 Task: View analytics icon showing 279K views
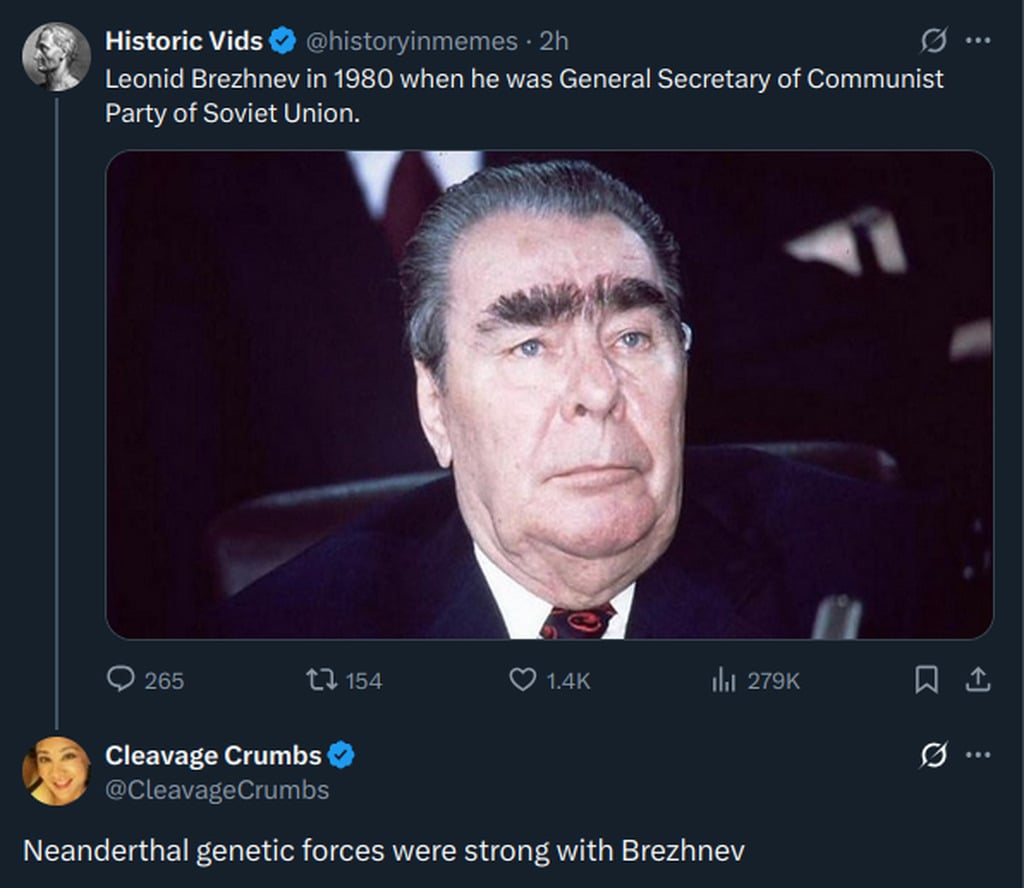pyautogui.click(x=724, y=680)
